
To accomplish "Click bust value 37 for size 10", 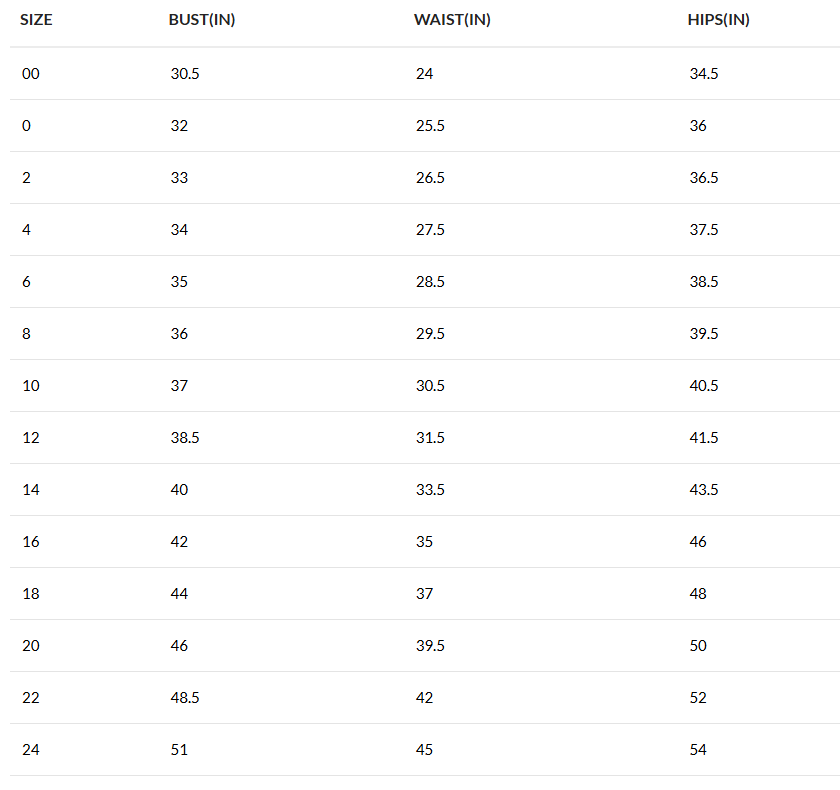I will pyautogui.click(x=179, y=386).
